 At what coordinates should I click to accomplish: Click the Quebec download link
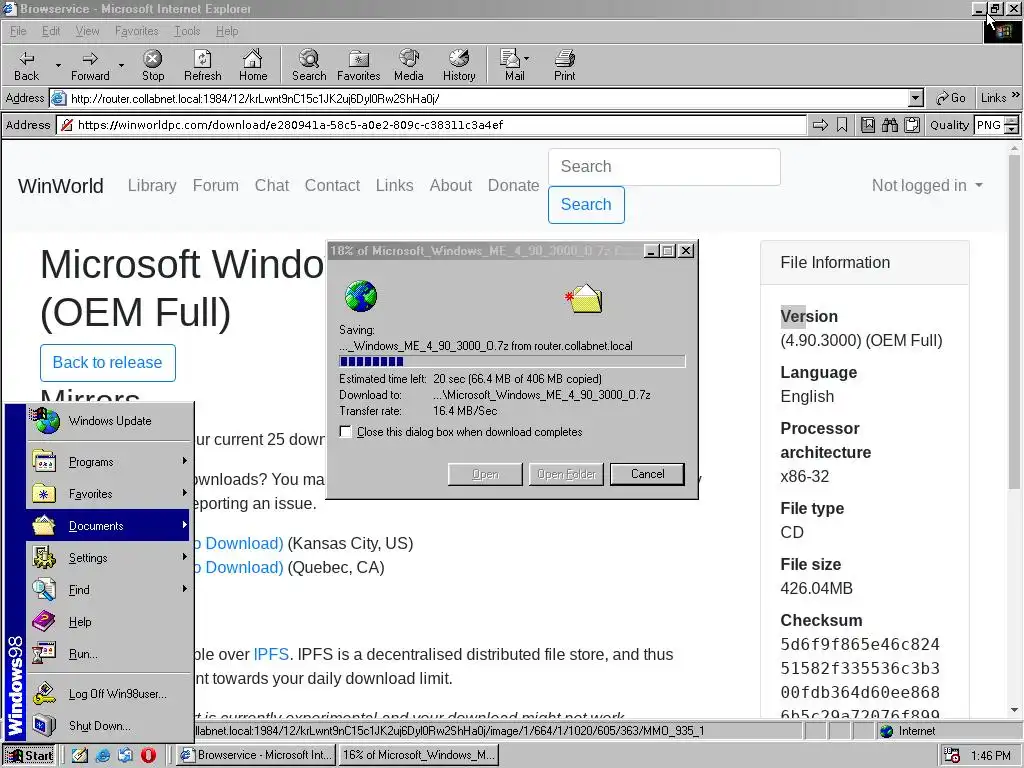pyautogui.click(x=239, y=568)
